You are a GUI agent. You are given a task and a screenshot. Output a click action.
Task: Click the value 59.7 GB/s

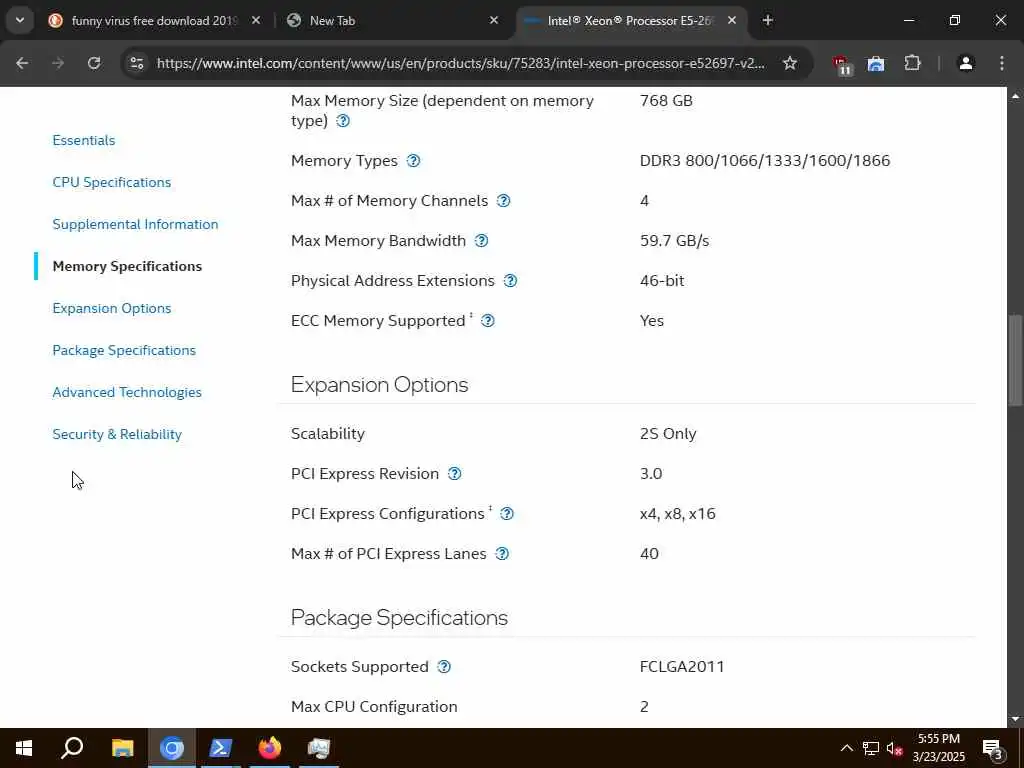click(675, 240)
